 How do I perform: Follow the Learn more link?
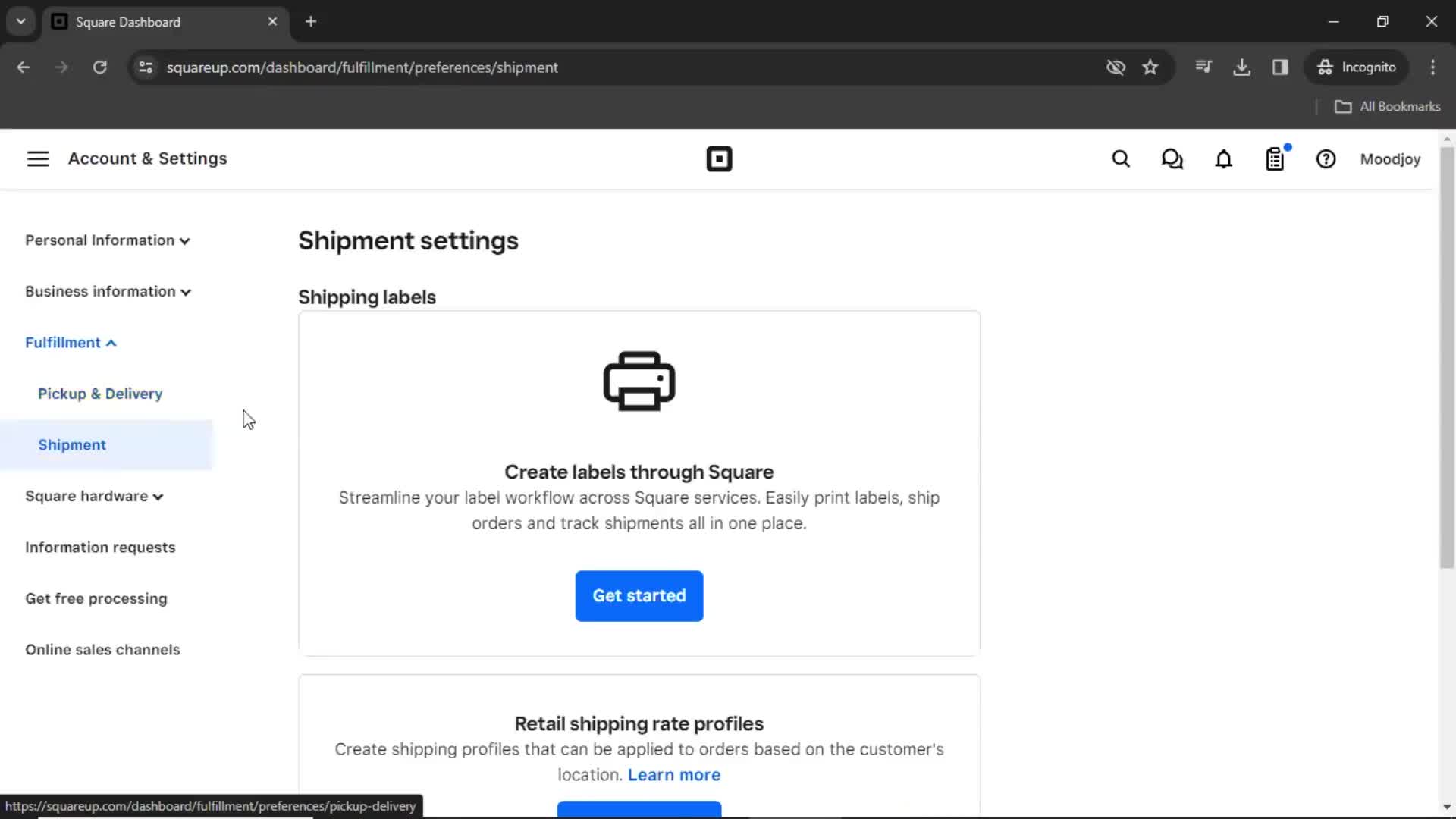[674, 775]
